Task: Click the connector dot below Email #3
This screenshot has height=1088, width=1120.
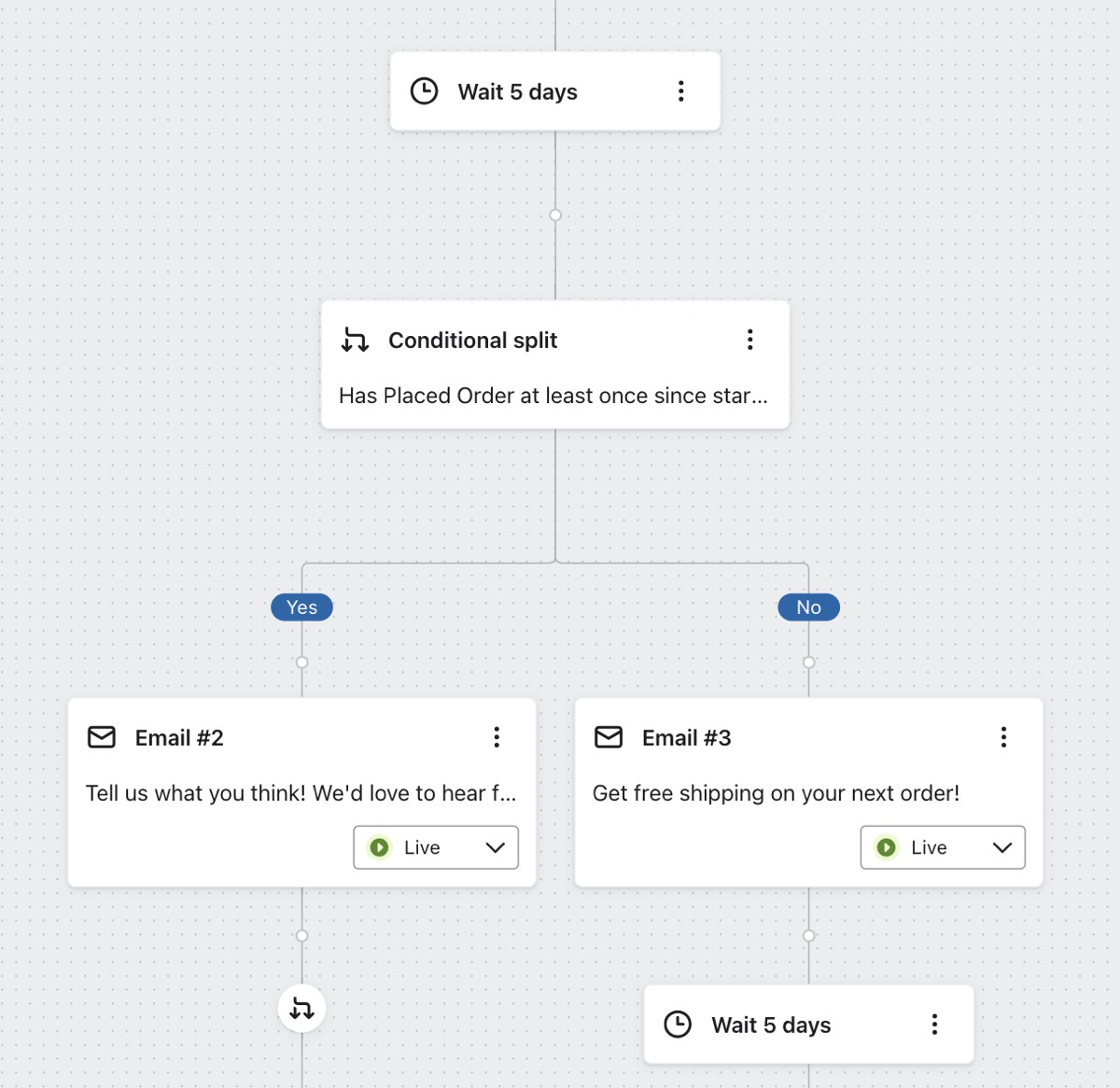Action: [807, 933]
